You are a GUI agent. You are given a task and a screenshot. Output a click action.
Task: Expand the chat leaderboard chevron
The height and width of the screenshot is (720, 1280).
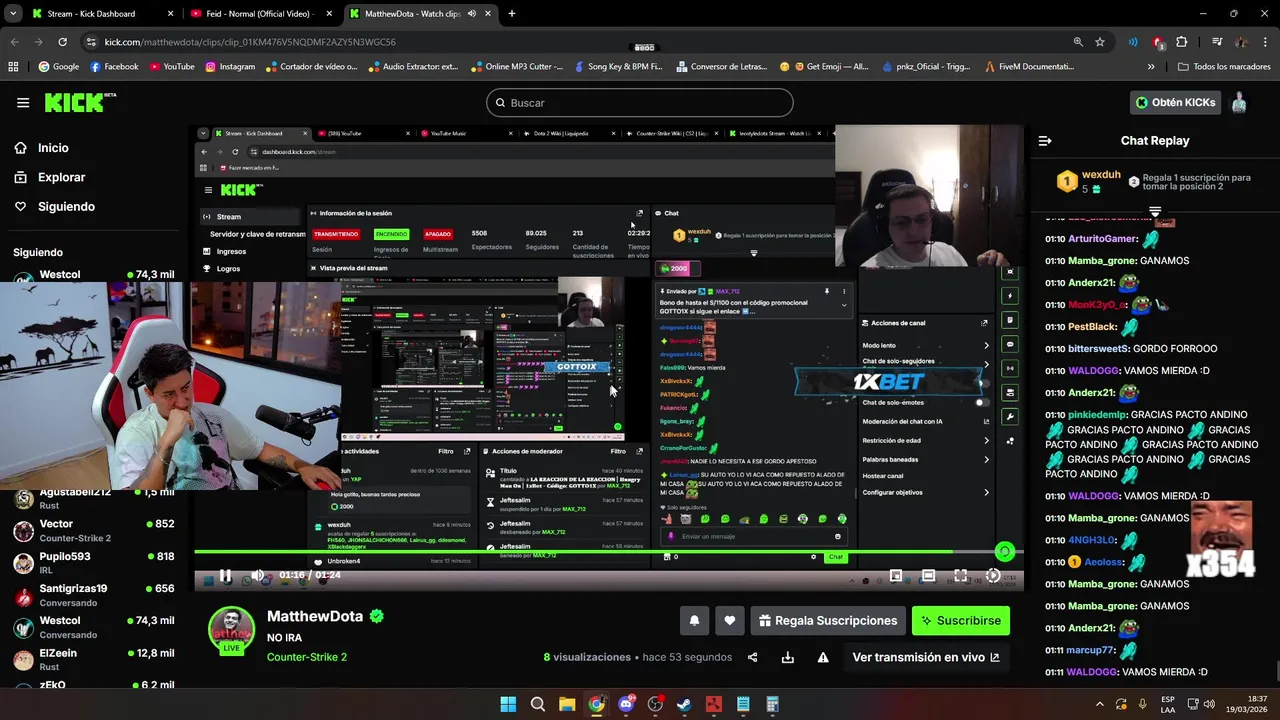1155,211
